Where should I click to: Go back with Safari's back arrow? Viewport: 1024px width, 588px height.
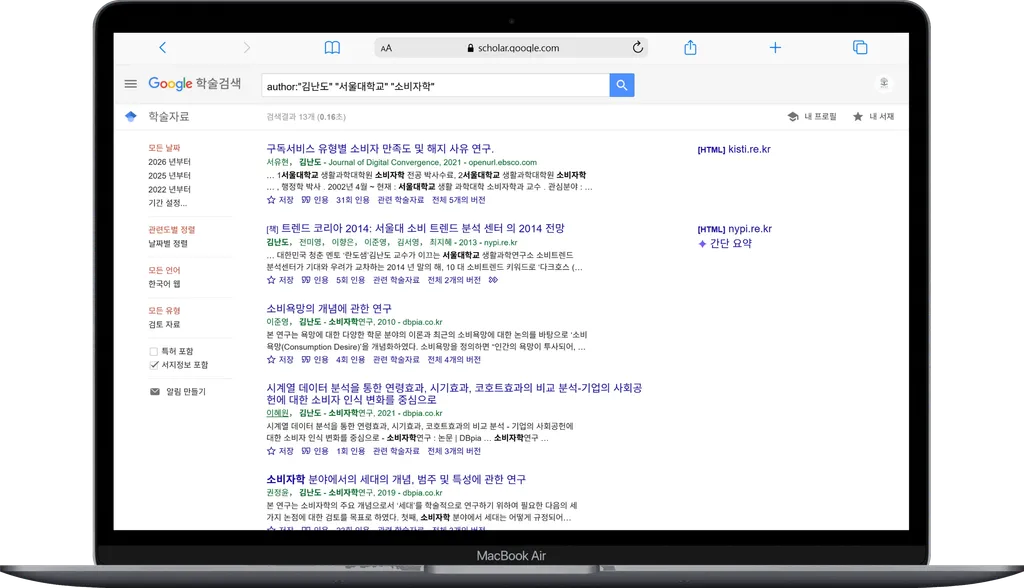point(163,47)
